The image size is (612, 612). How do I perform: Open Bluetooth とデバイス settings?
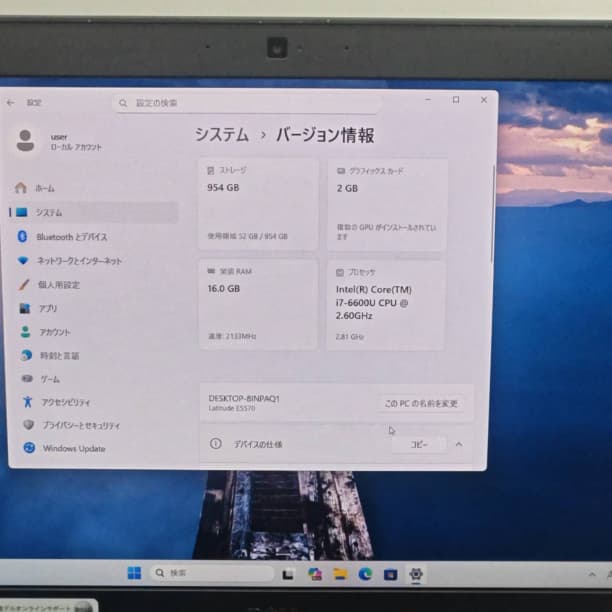coord(94,237)
